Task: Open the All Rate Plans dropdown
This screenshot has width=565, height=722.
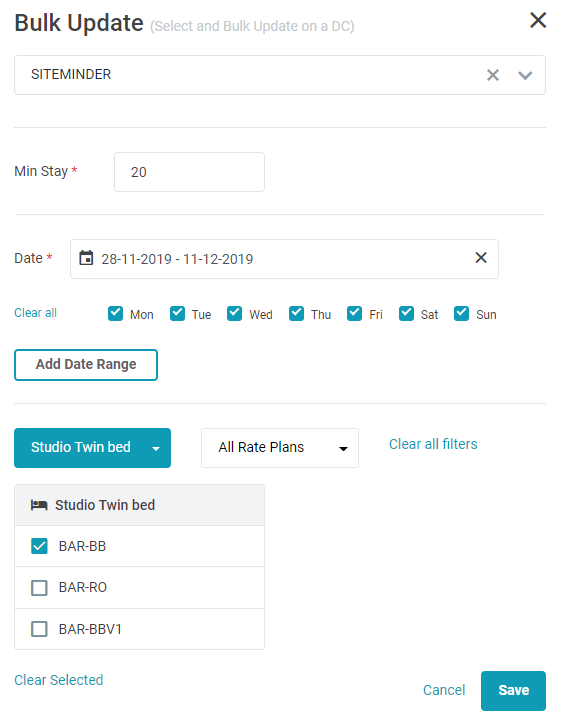Action: point(280,448)
